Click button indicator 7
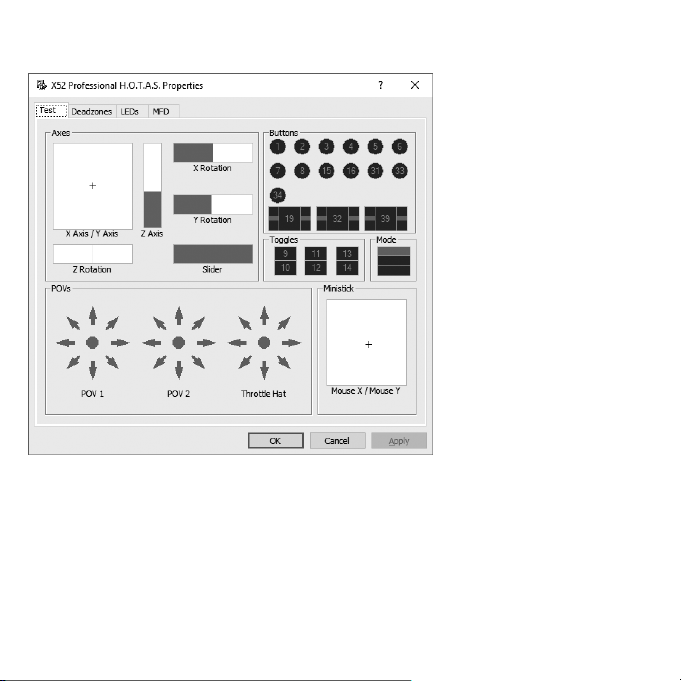681x681 pixels. [x=278, y=171]
